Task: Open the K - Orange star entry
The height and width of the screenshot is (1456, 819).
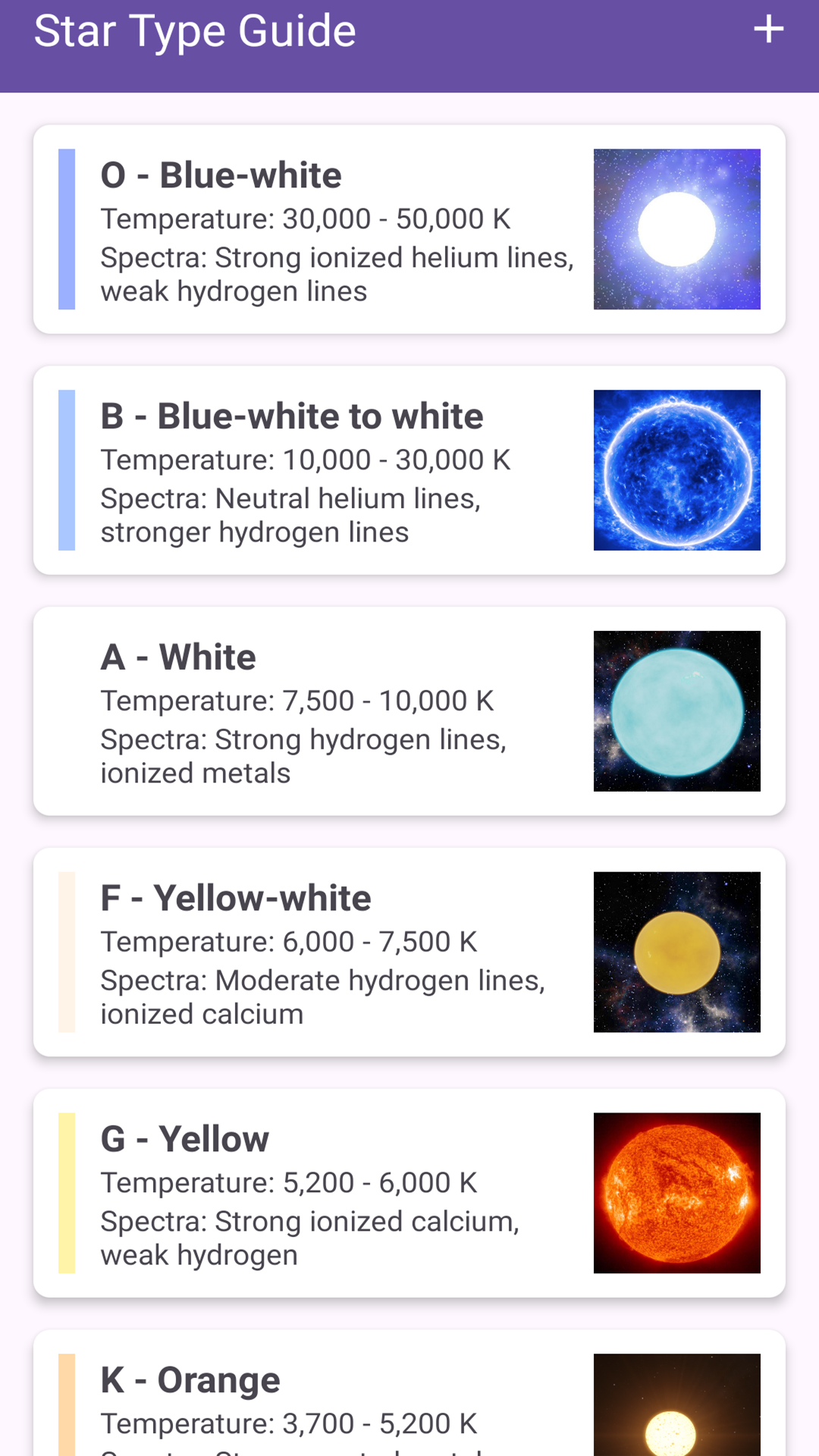Action: pos(409,1393)
